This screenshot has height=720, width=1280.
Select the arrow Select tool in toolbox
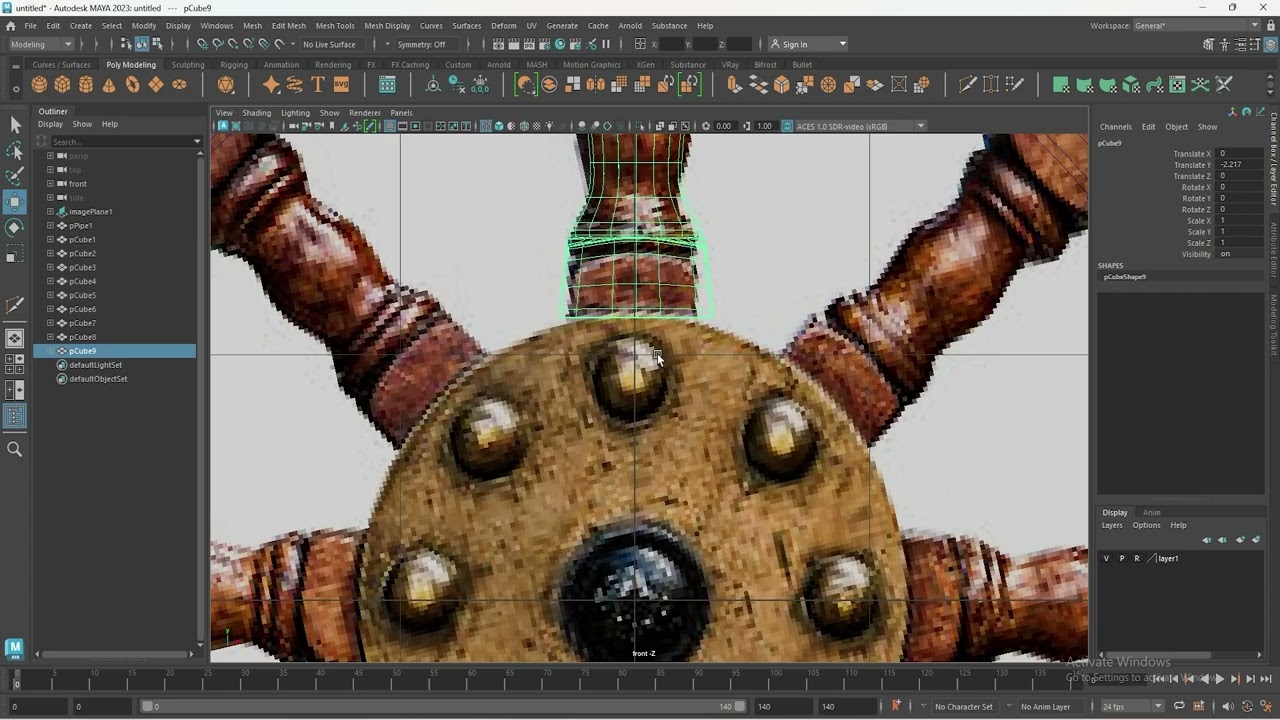[x=15, y=125]
